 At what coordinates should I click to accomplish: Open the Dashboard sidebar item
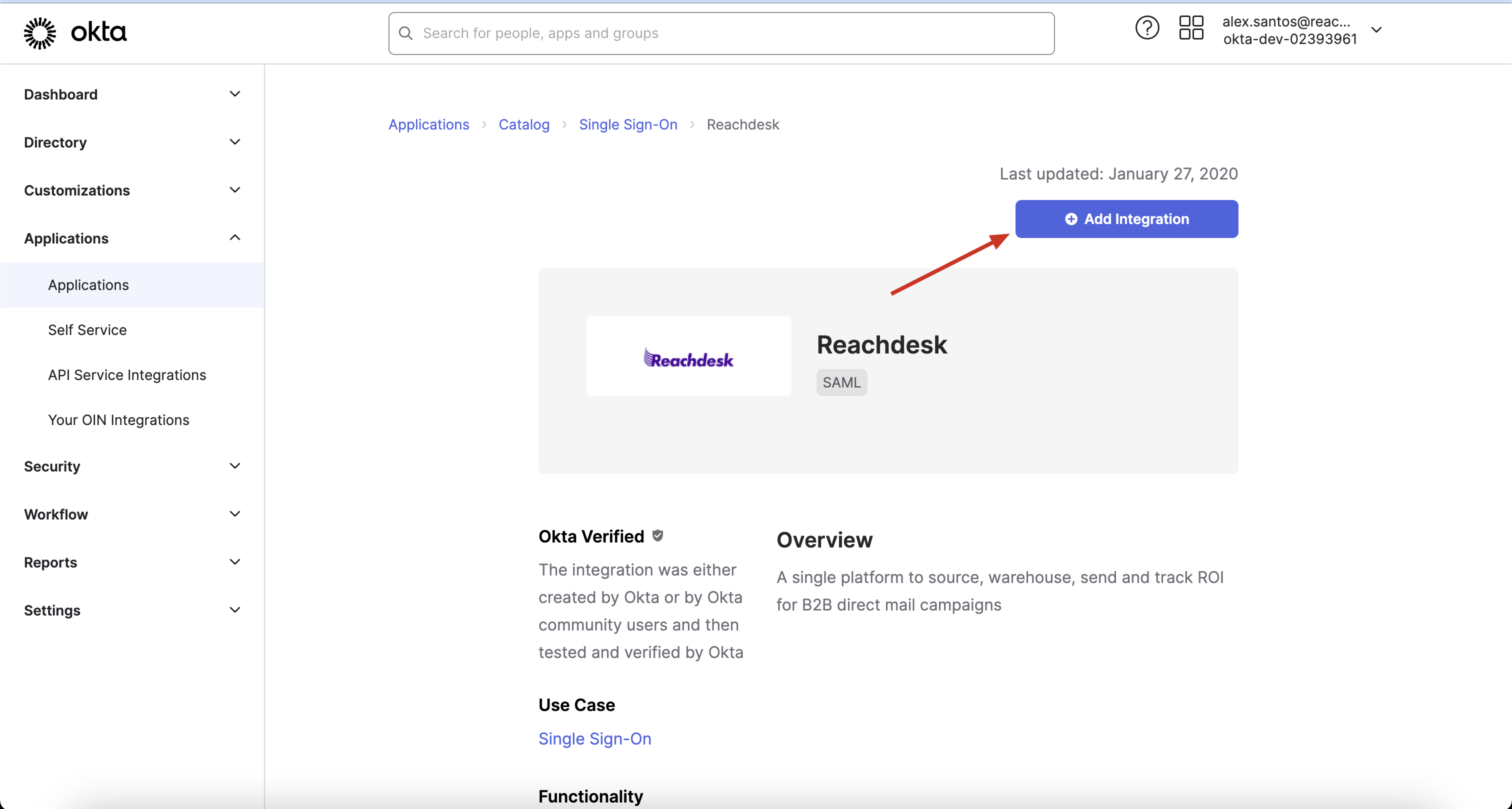(132, 94)
